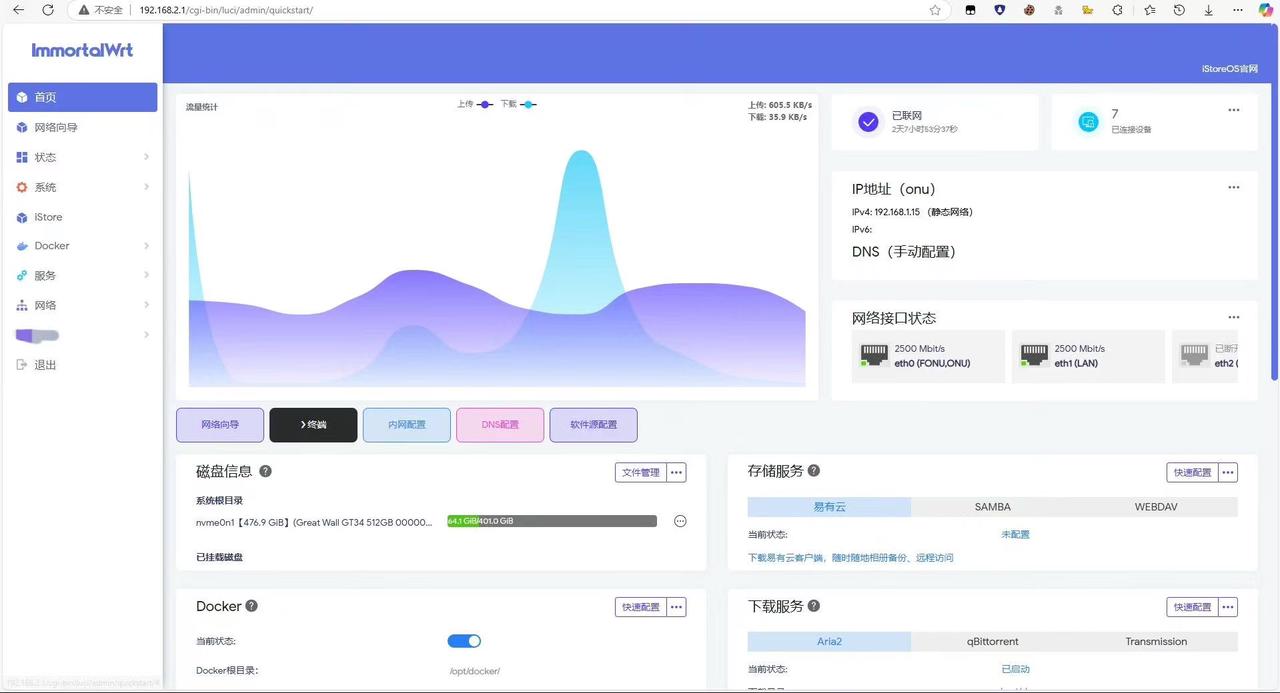The image size is (1280, 693).
Task: Click the help icon next to Docker heading
Action: tap(252, 606)
